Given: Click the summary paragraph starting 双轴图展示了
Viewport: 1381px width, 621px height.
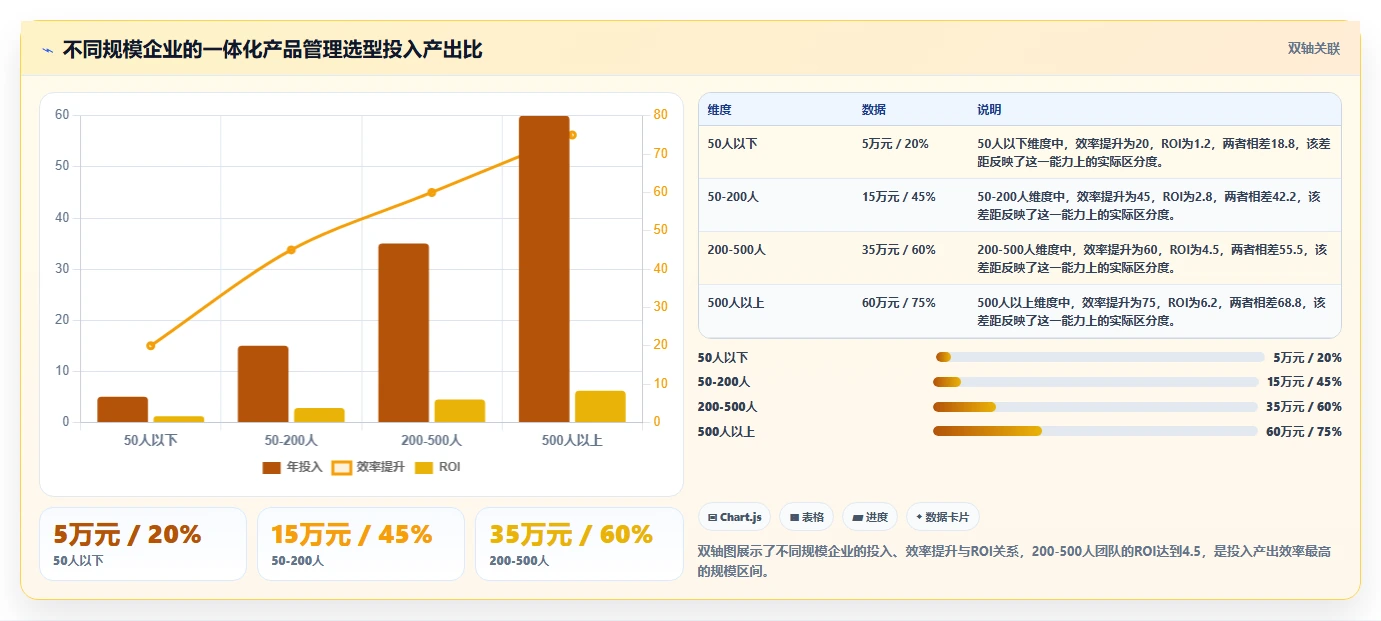Looking at the screenshot, I should point(1014,561).
